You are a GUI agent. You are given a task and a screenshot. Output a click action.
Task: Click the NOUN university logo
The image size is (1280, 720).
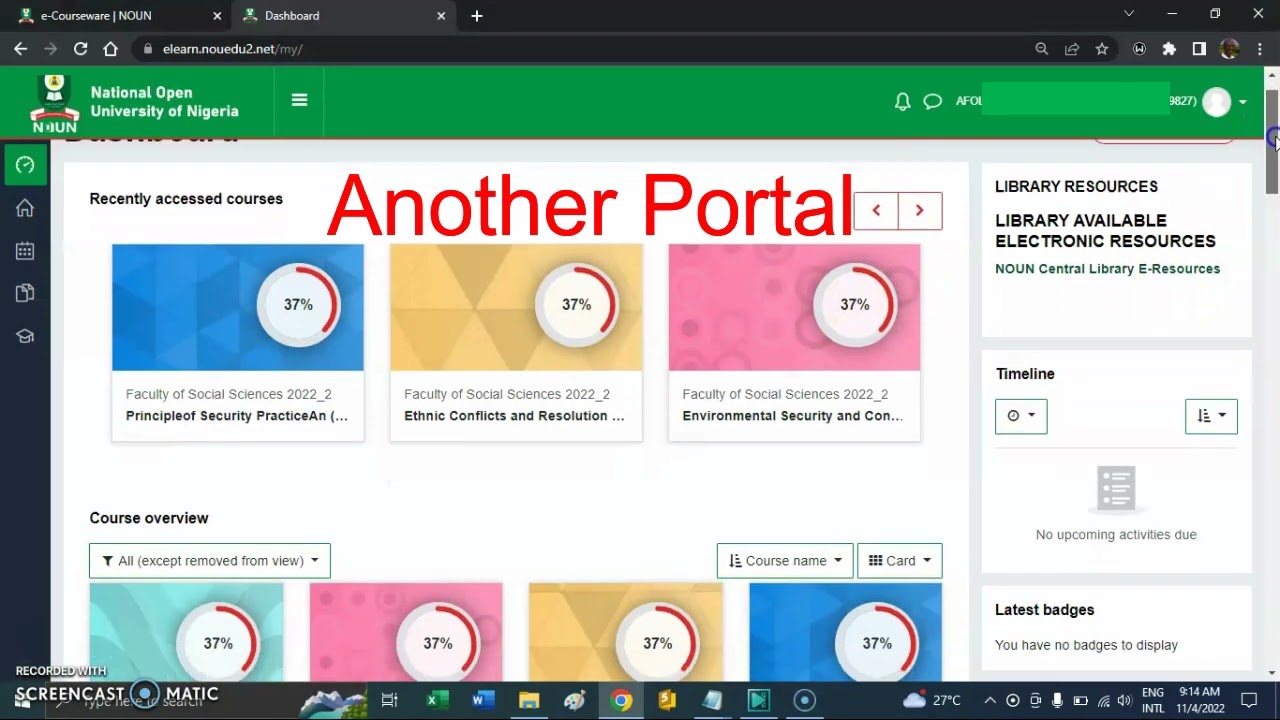[55, 103]
